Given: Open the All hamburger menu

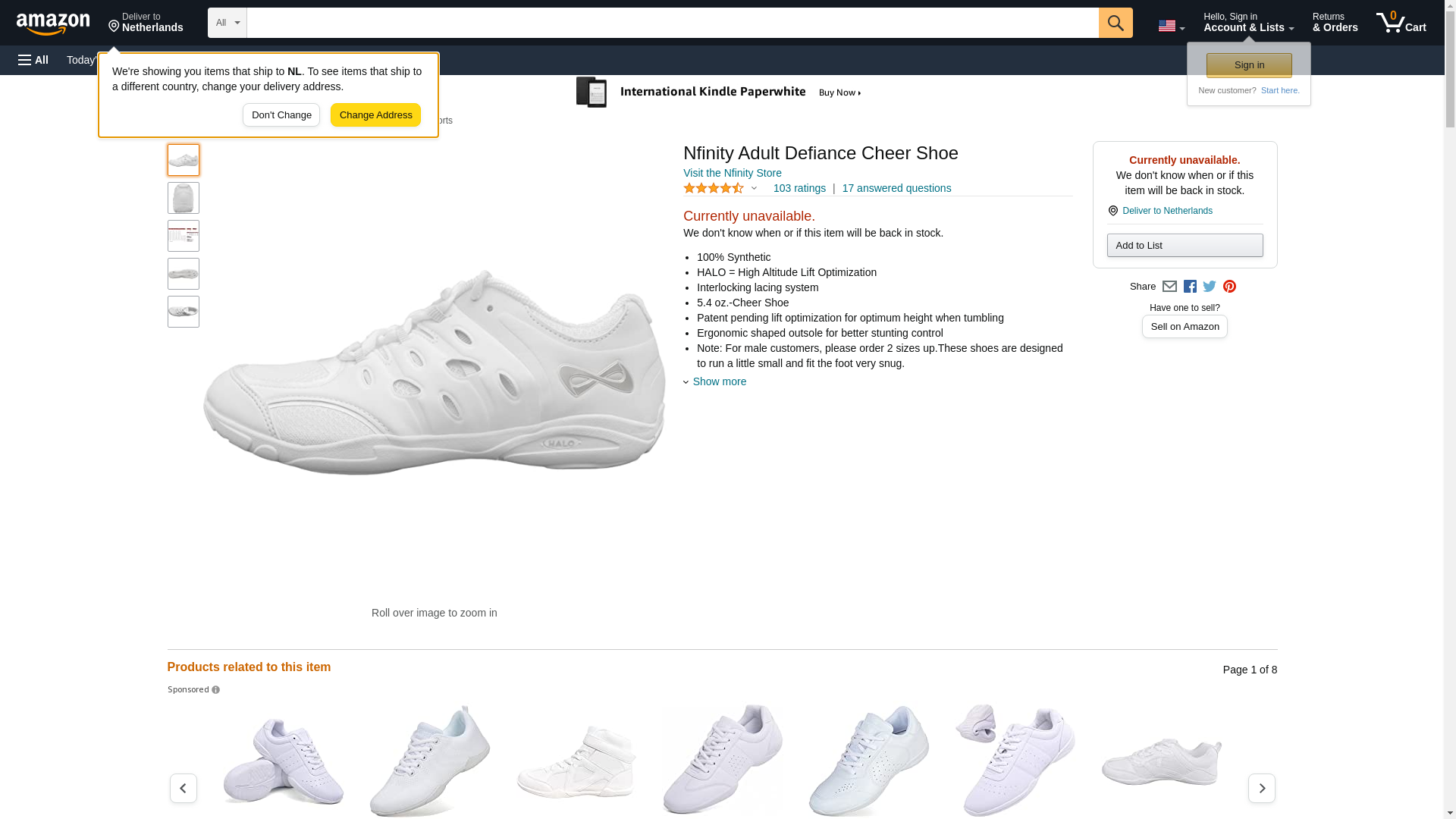Looking at the screenshot, I should 33,60.
